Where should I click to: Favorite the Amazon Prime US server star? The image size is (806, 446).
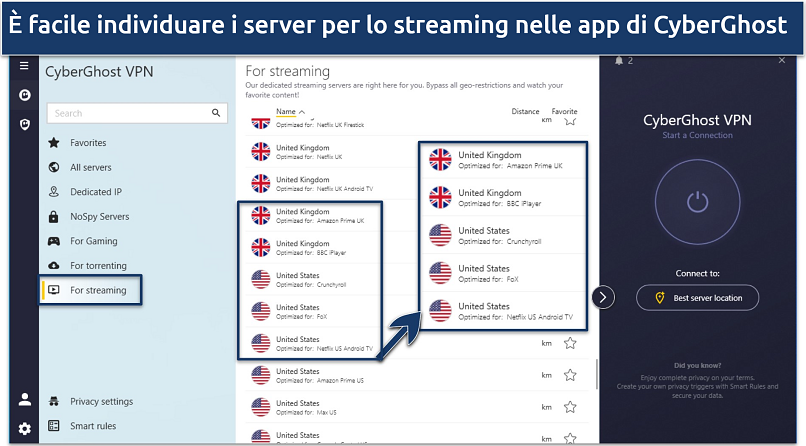[x=570, y=376]
